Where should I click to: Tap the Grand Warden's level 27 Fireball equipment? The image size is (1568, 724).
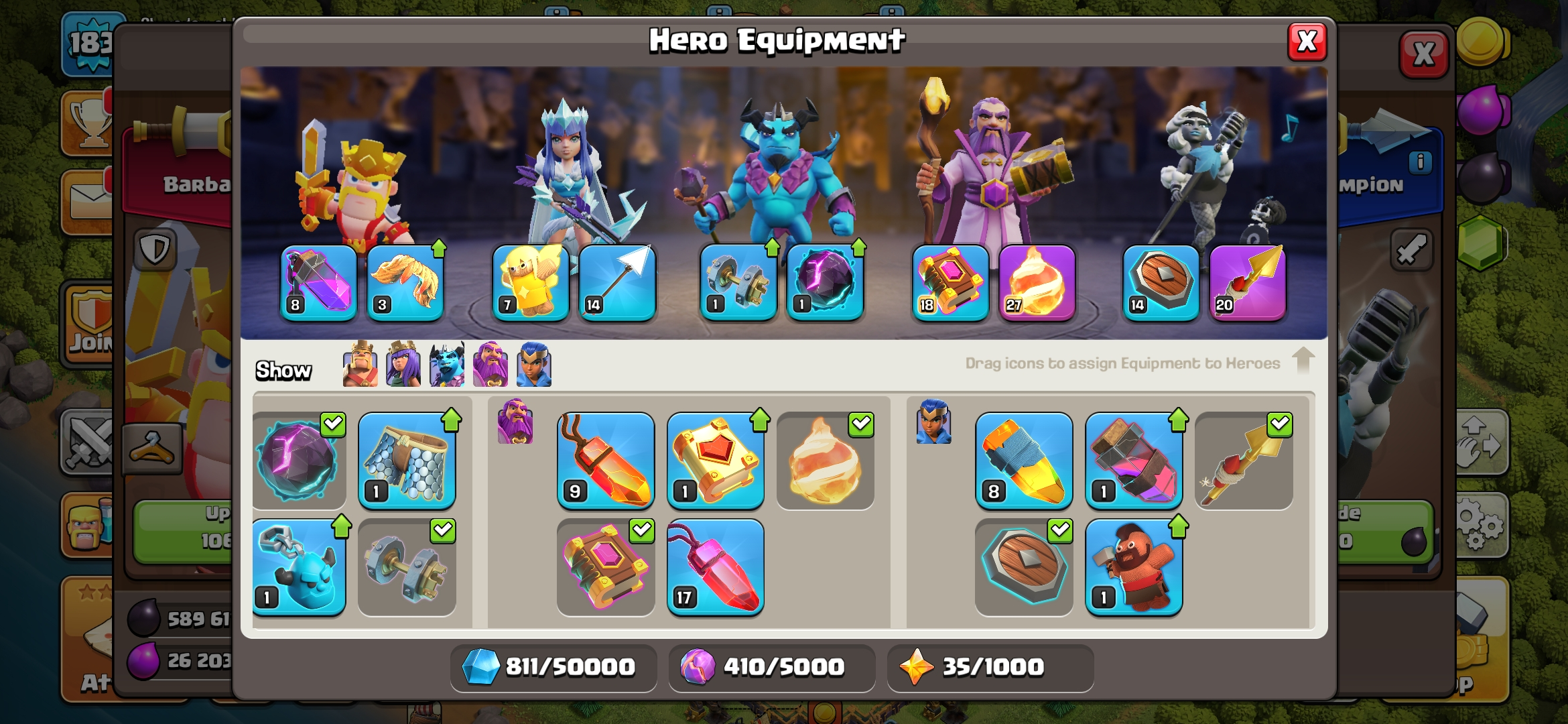[x=1037, y=282]
